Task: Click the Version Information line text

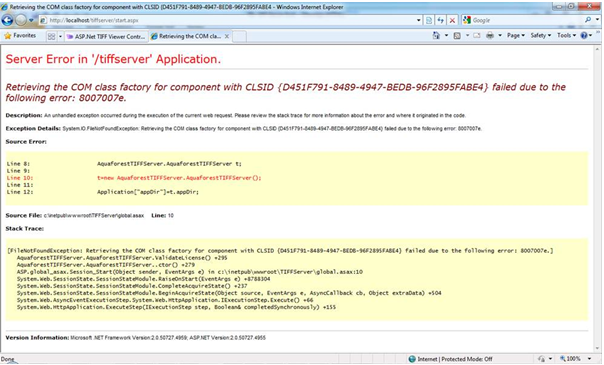Action: click(136, 338)
